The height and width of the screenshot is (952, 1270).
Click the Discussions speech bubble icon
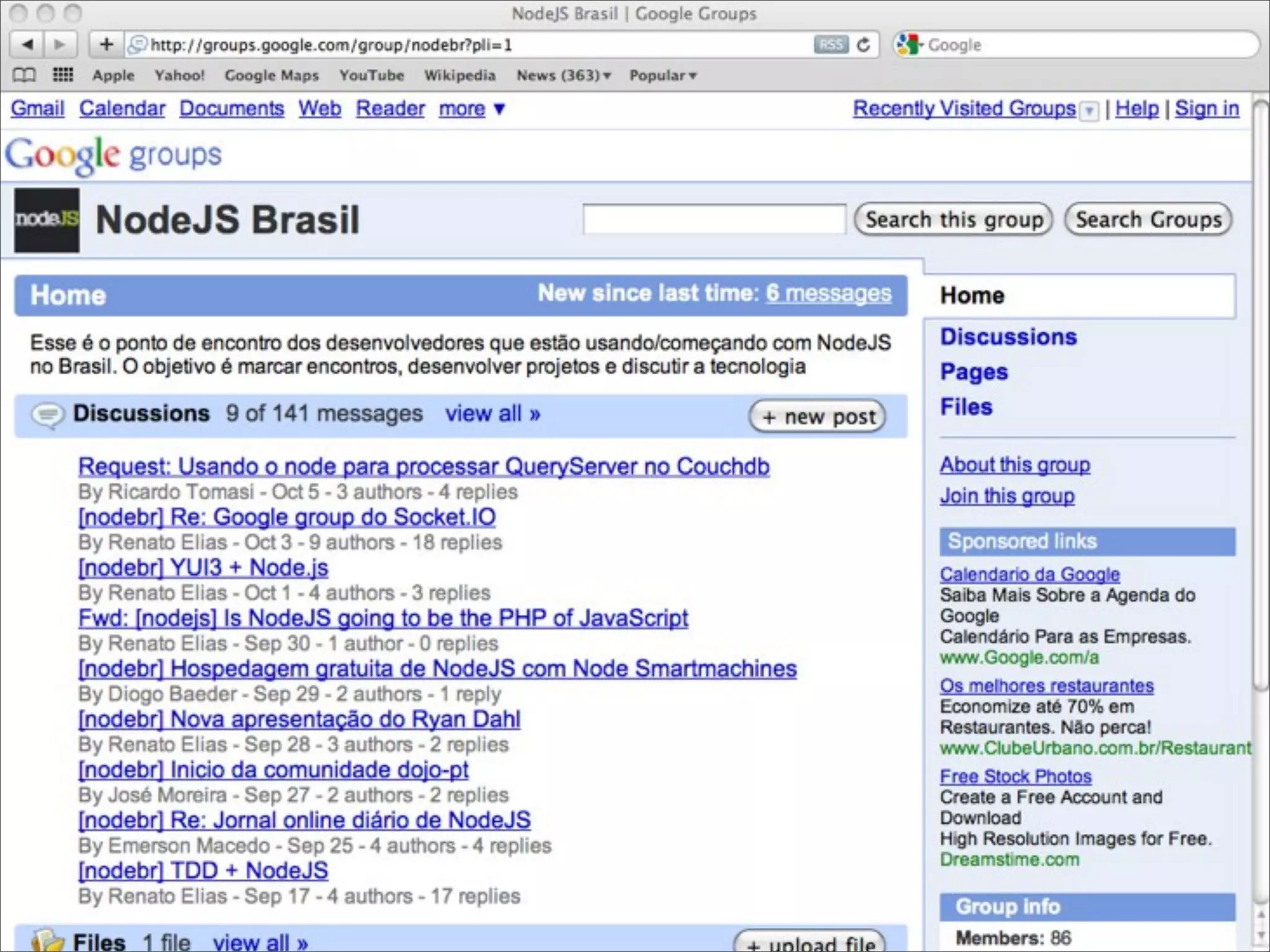tap(48, 415)
